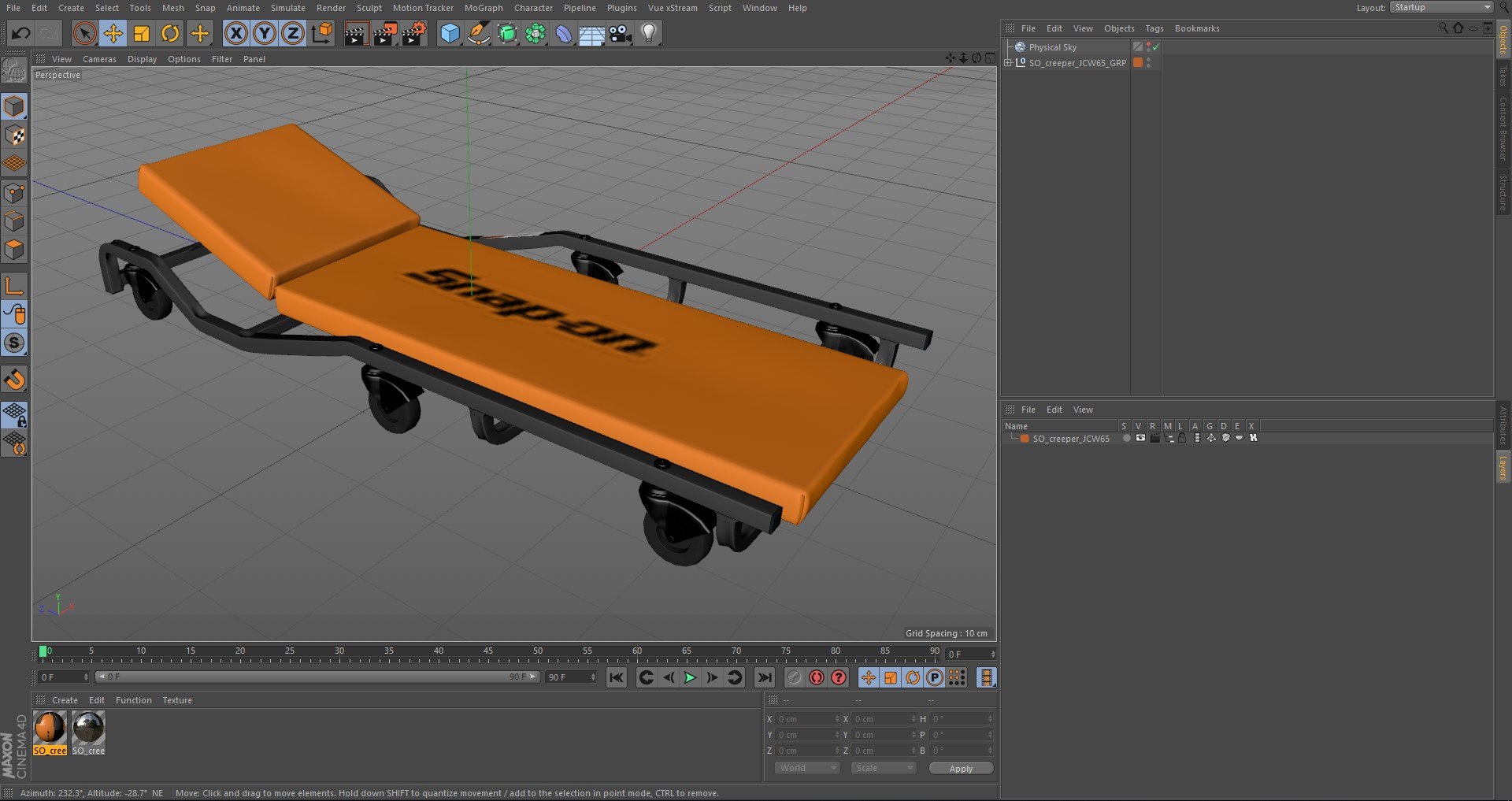Toggle viewport maximize icon

coord(990,58)
